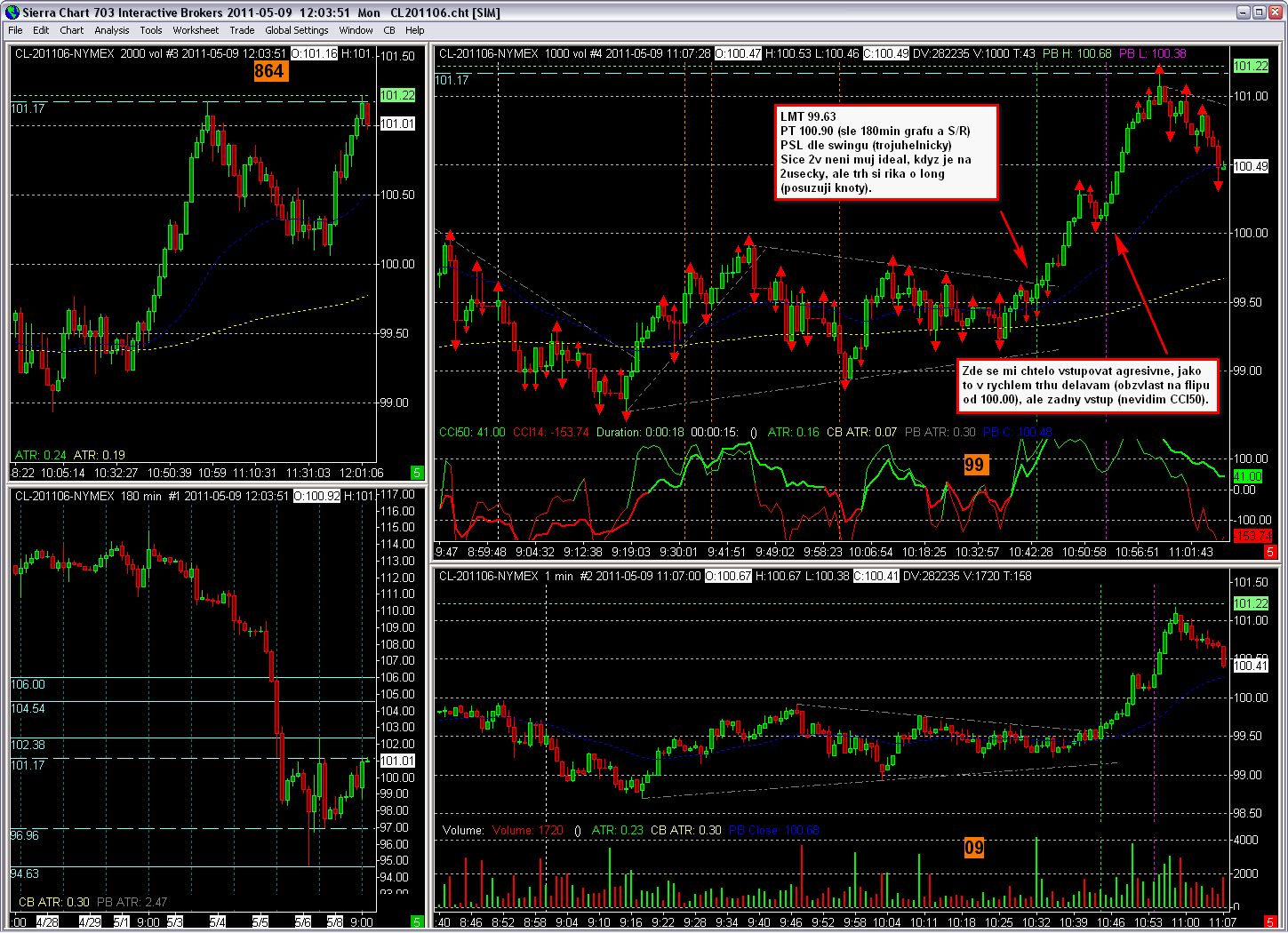Click the 'C:100.49' close value in 1000 vol header

pyautogui.click(x=885, y=53)
